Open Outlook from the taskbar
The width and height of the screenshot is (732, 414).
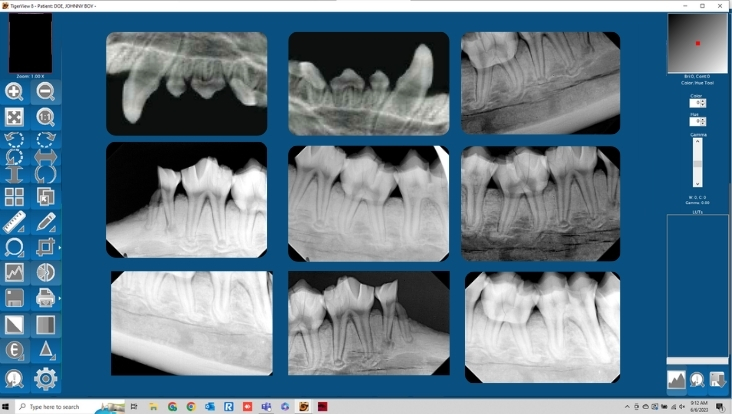coord(210,407)
